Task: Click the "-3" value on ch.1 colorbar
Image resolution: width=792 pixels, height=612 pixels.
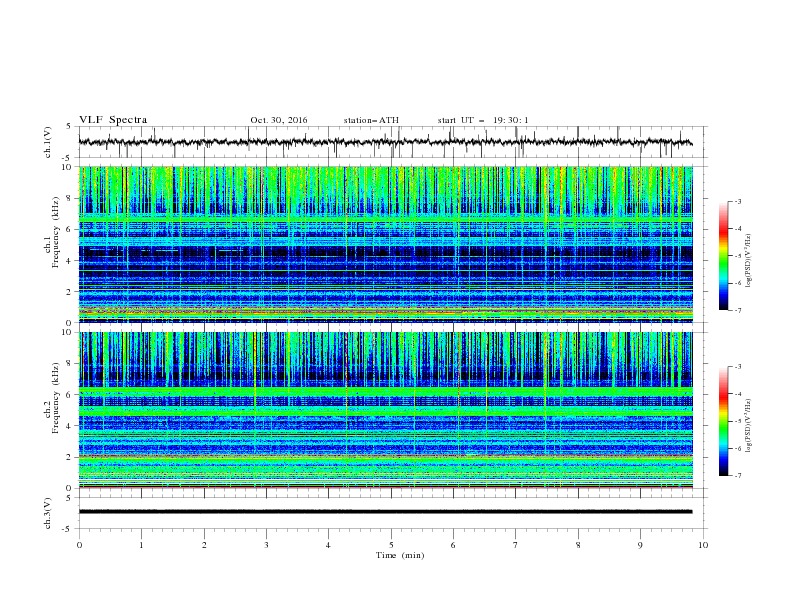Action: click(x=737, y=201)
